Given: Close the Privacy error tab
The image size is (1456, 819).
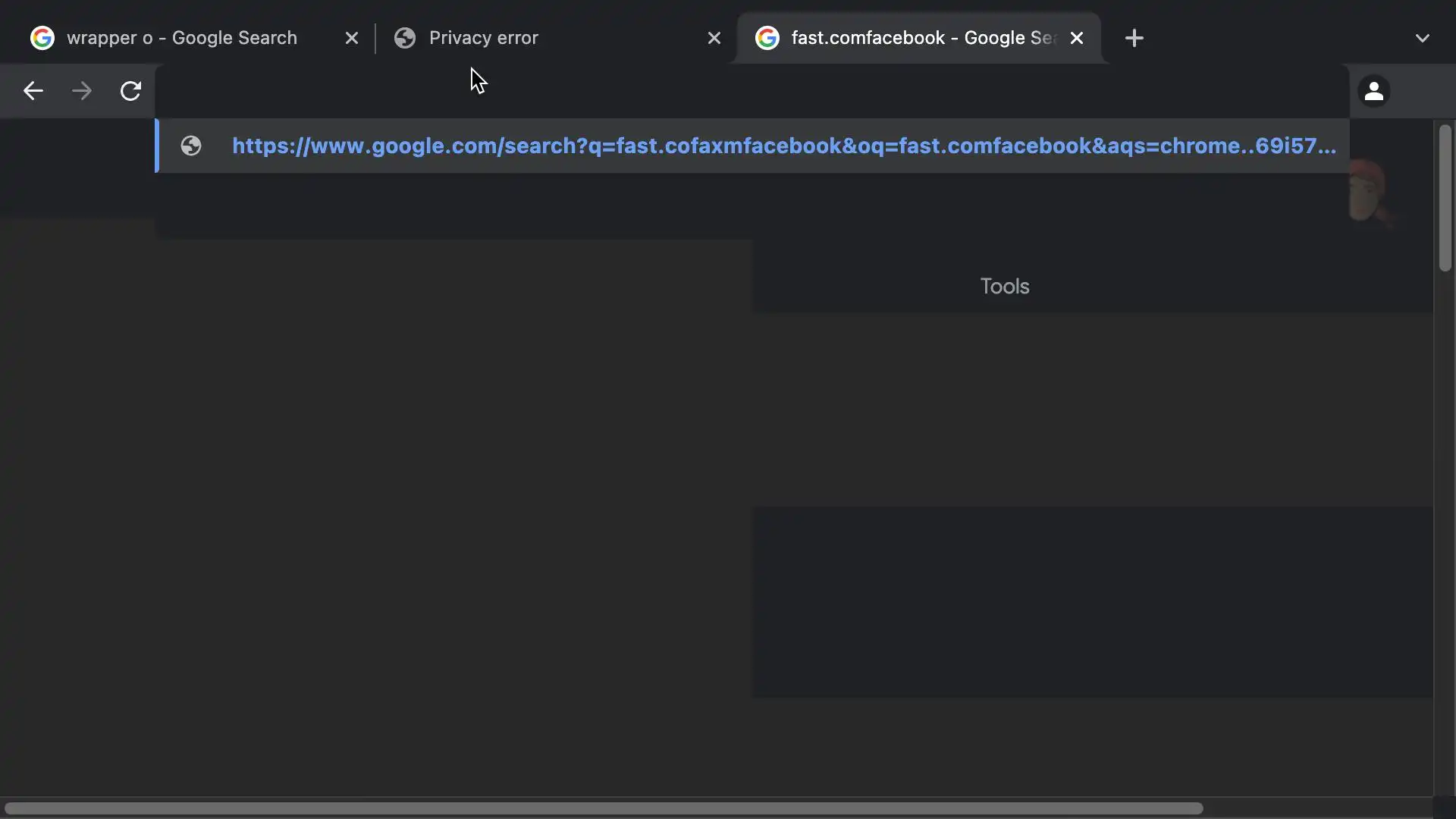Looking at the screenshot, I should [x=714, y=38].
